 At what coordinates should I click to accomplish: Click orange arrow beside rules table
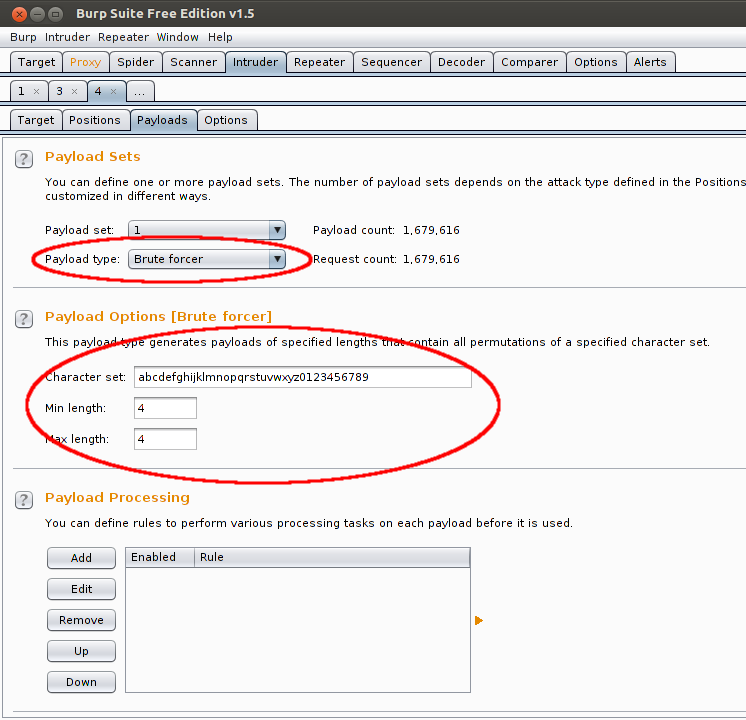[479, 621]
